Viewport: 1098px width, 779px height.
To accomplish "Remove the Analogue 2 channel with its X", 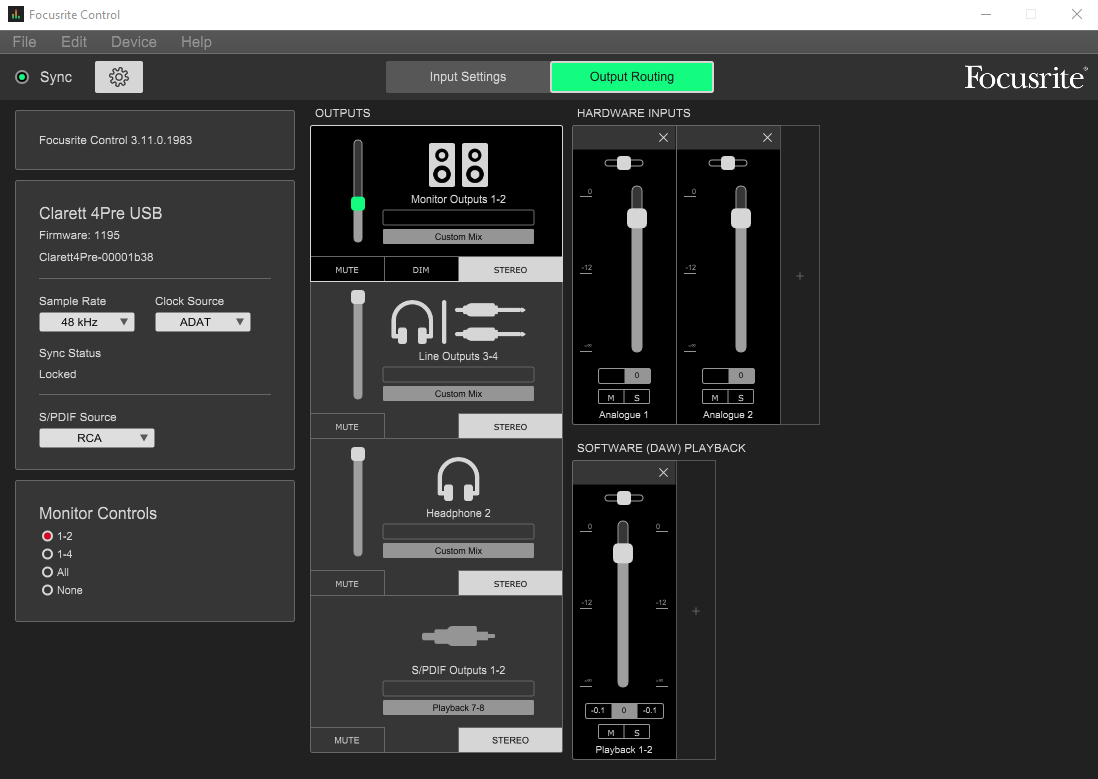I will [x=767, y=138].
